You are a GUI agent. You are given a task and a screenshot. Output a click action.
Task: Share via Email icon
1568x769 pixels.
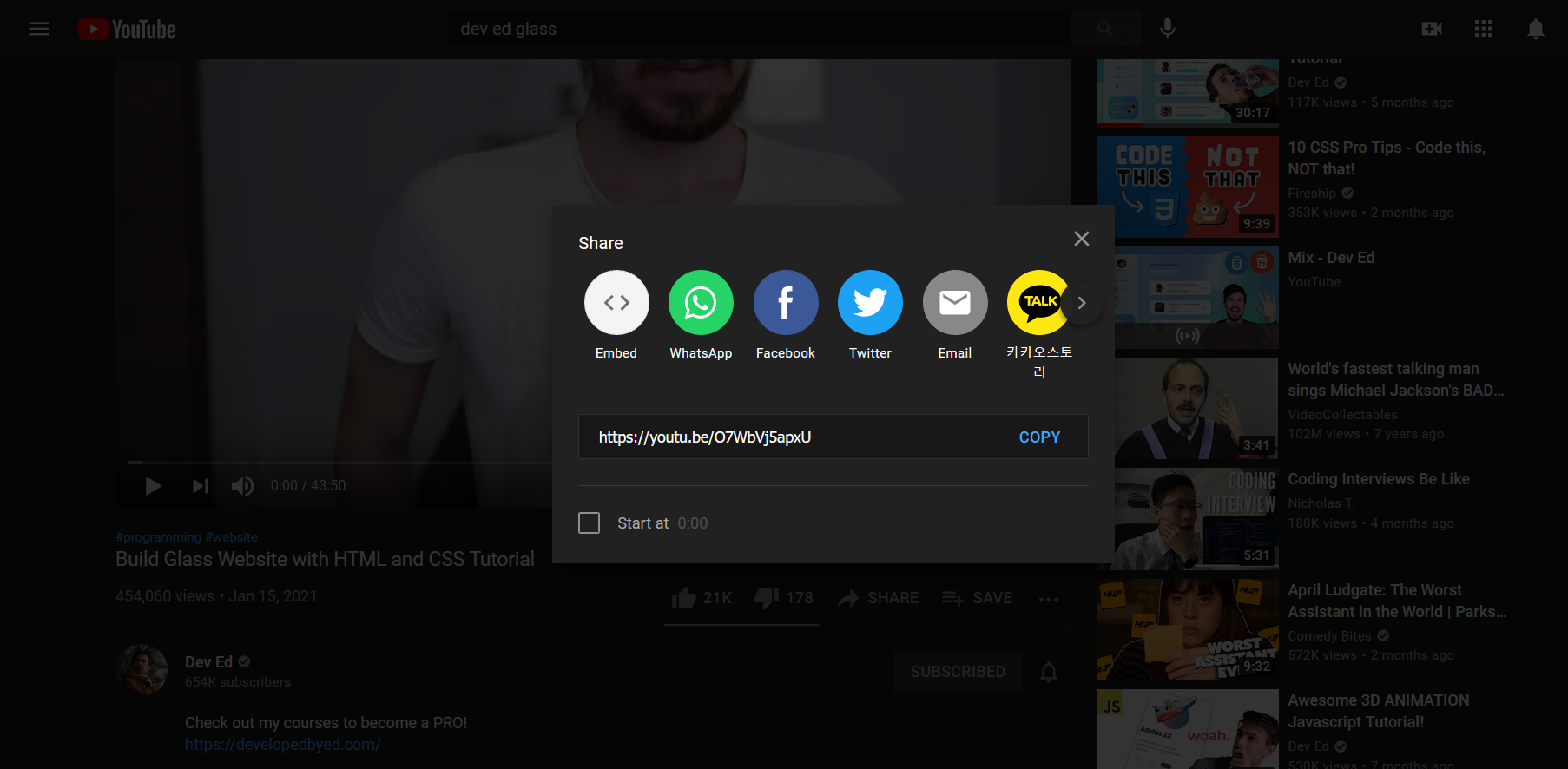click(955, 302)
